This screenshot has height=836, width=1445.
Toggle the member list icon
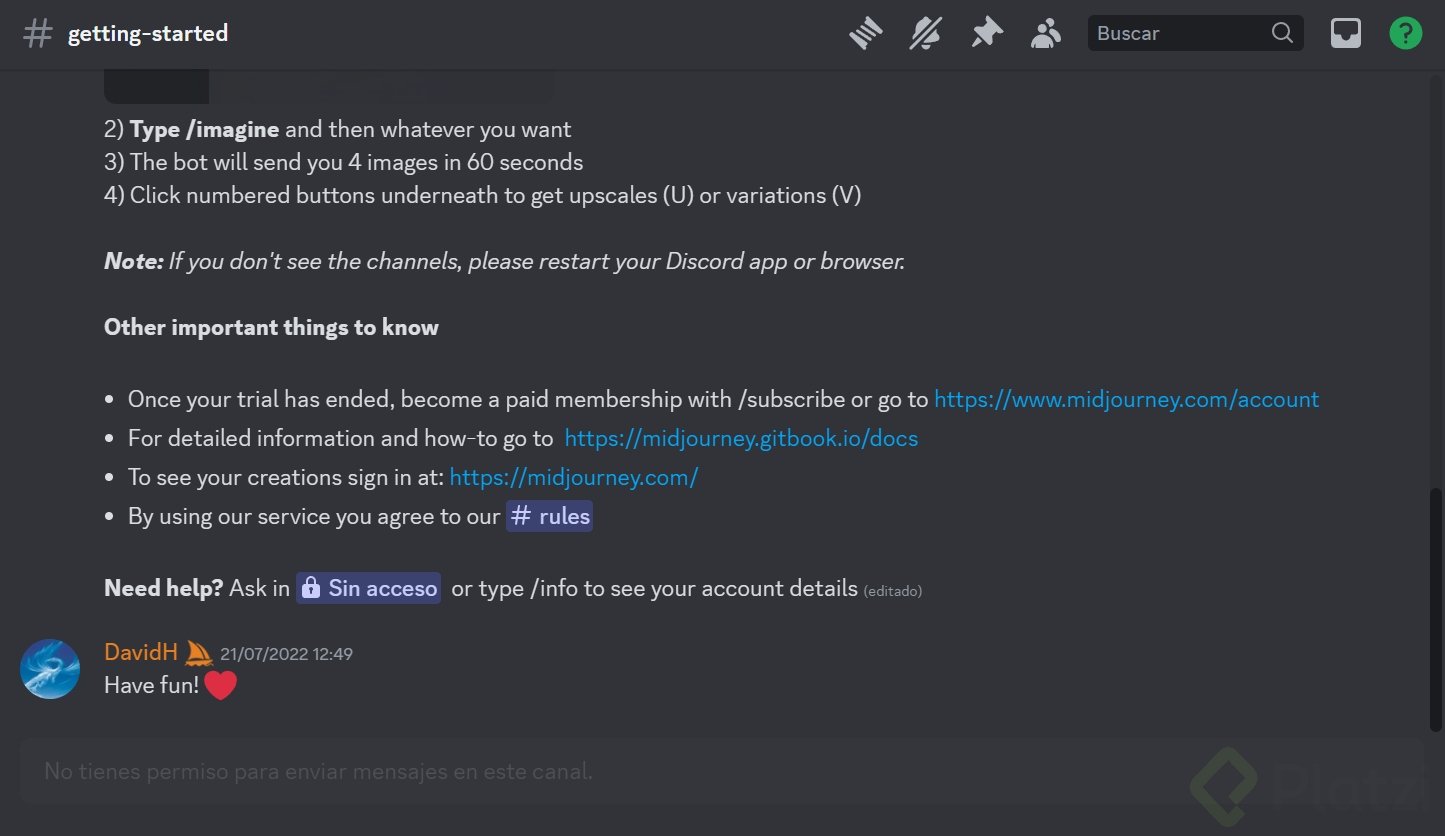(x=1046, y=34)
